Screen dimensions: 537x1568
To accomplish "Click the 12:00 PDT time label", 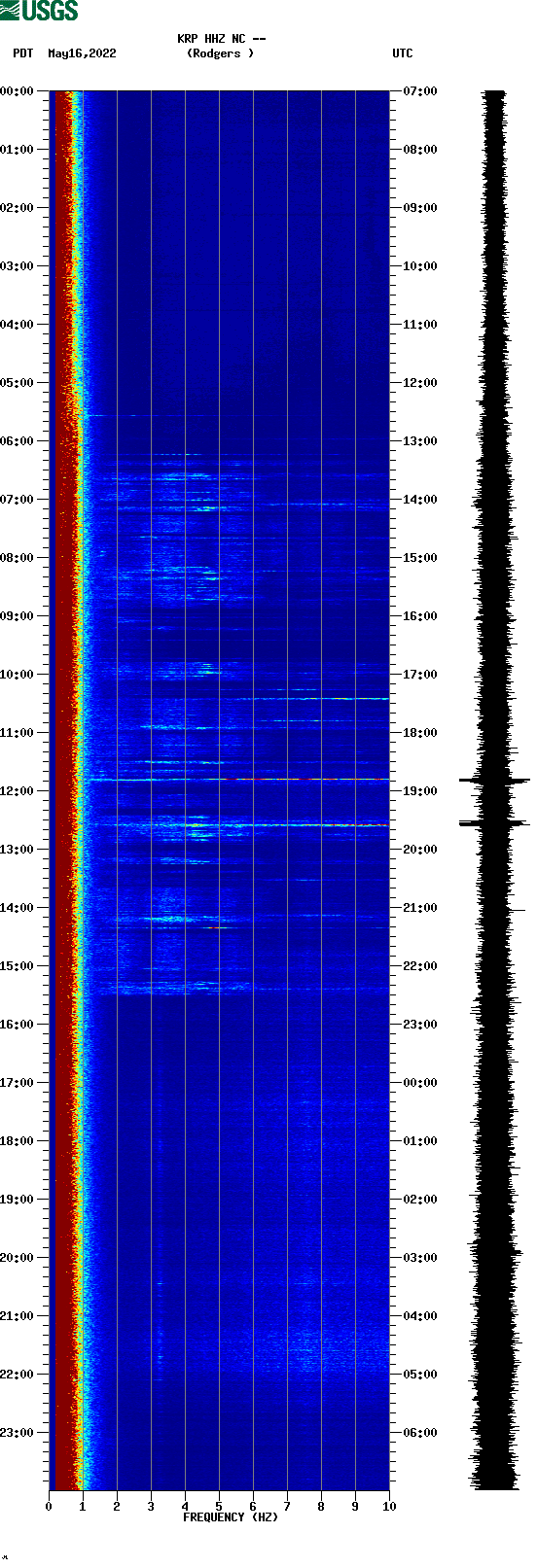I will pyautogui.click(x=18, y=791).
